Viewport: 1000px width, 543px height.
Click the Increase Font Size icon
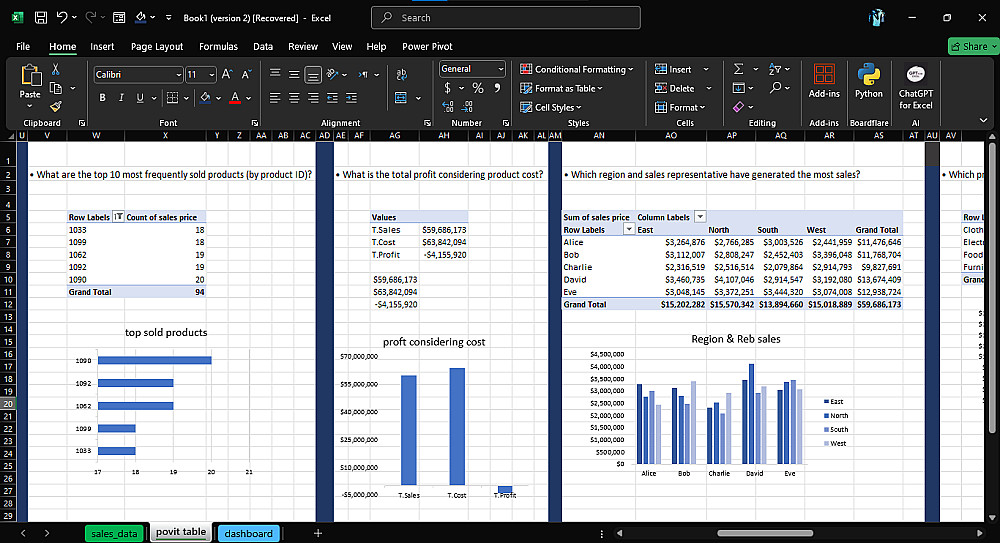[x=226, y=74]
